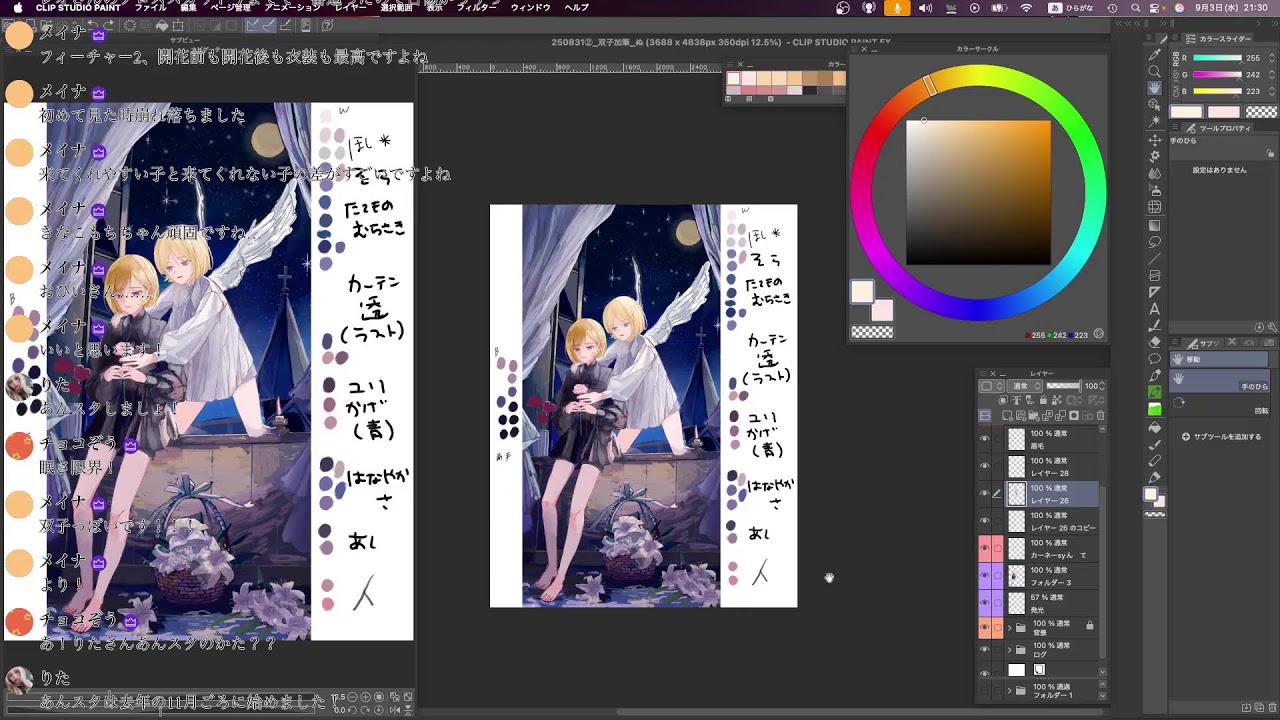Screen dimensions: 1280x720
Task: Hide the 発光 layer
Action: (x=984, y=602)
